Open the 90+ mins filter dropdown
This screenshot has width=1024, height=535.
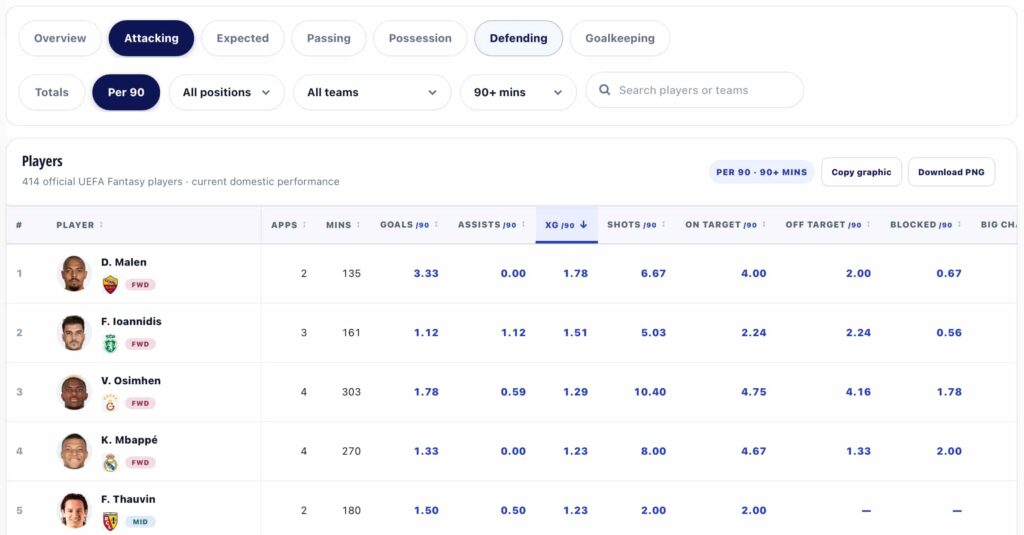coord(518,92)
